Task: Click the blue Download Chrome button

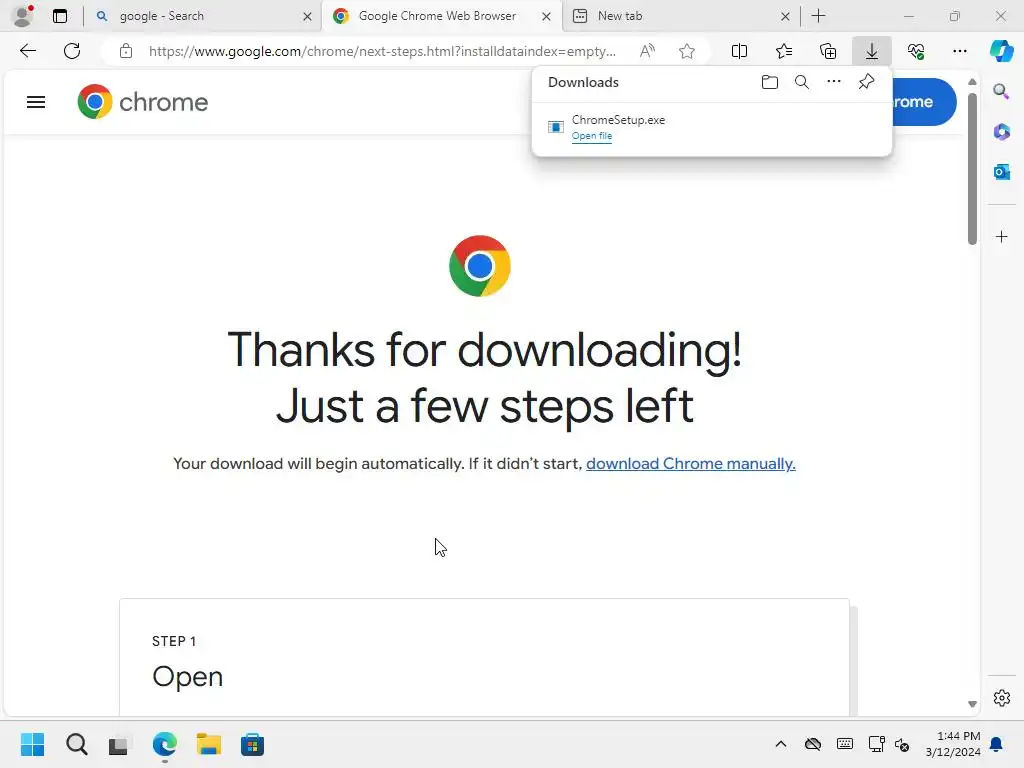Action: coord(924,102)
